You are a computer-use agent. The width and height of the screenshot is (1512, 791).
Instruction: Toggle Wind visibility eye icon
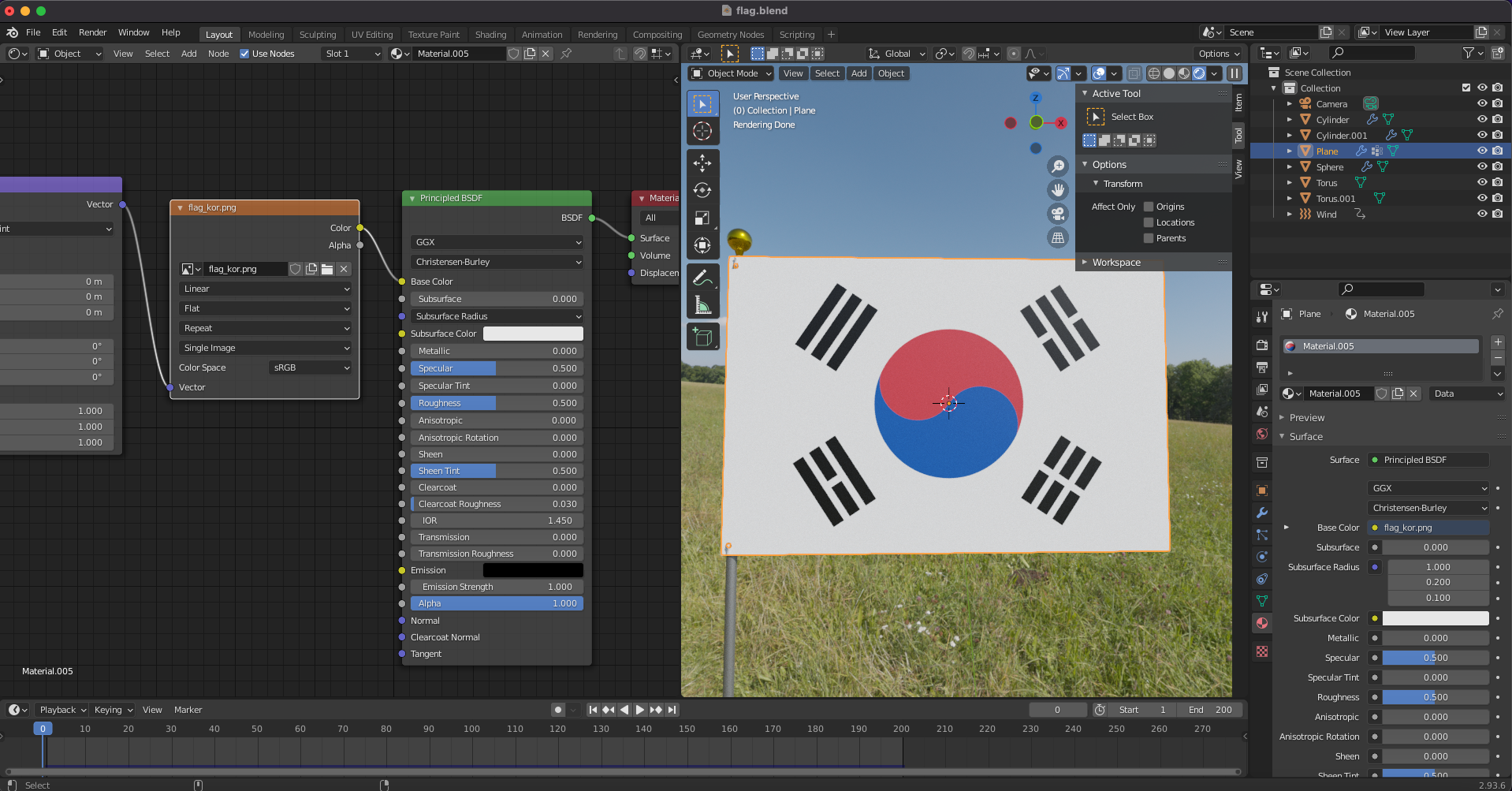(1482, 214)
